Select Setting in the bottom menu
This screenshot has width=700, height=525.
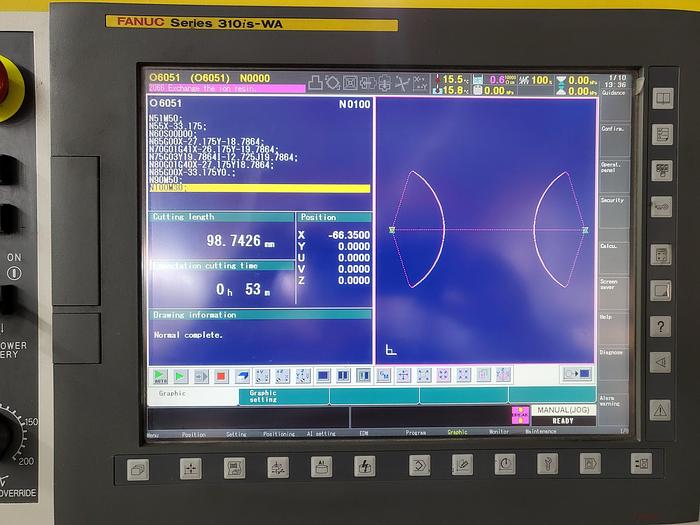click(236, 434)
